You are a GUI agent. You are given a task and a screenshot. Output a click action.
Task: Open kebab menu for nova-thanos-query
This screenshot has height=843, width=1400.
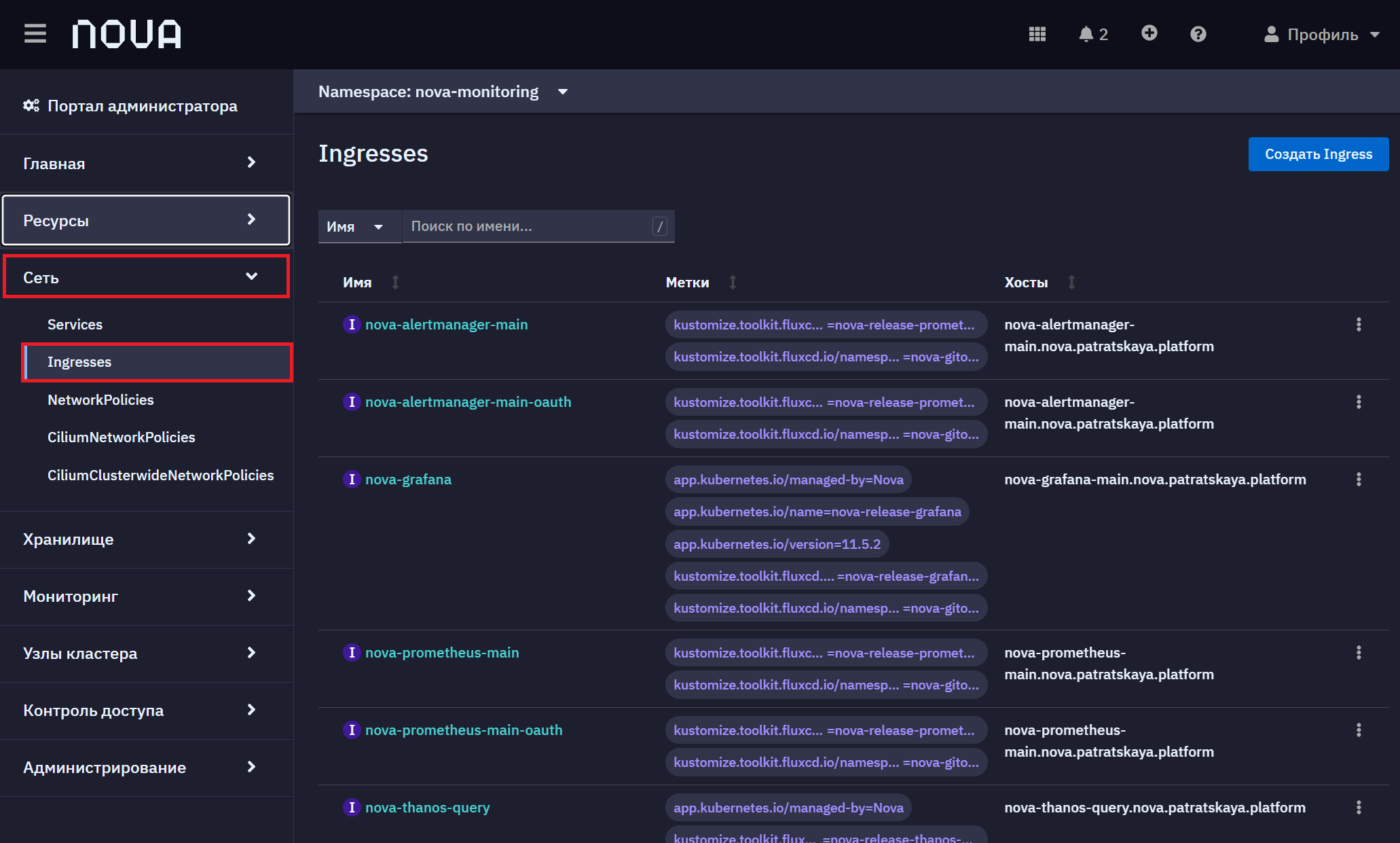pyautogui.click(x=1359, y=808)
